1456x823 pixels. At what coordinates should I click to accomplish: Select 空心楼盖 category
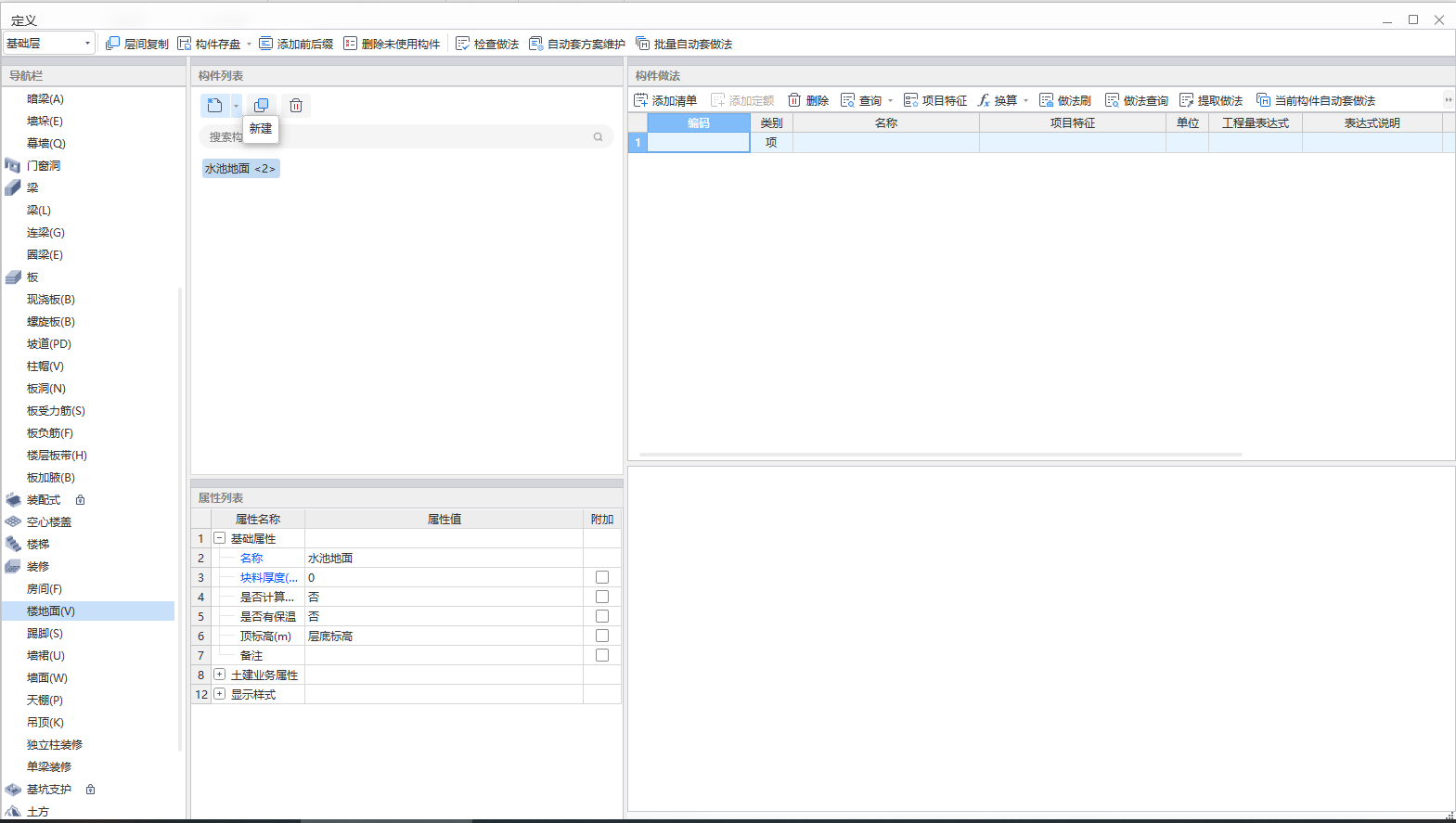point(48,521)
